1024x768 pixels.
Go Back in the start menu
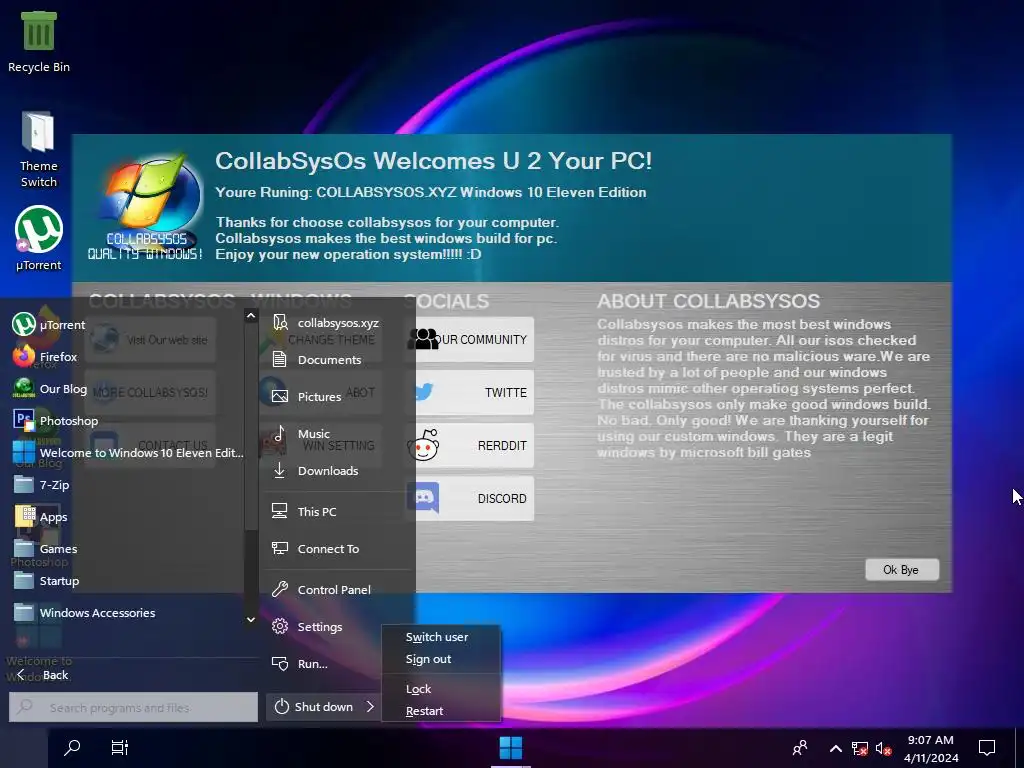[43, 675]
